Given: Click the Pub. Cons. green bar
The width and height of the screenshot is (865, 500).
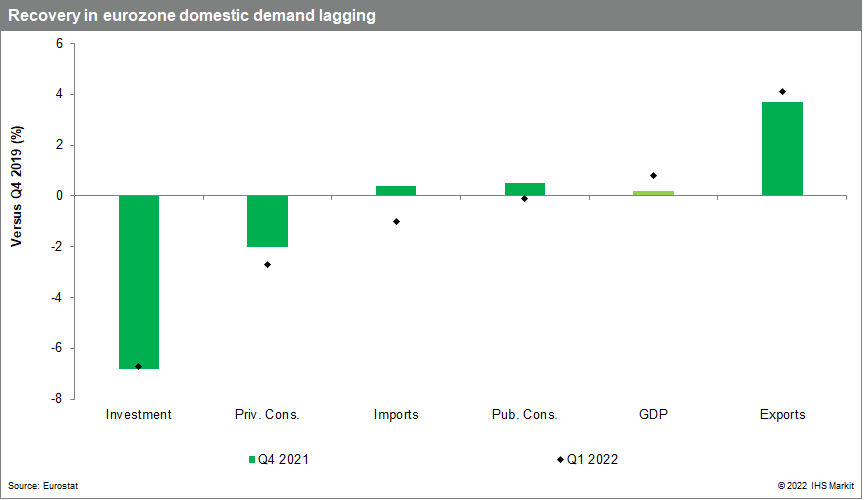Looking at the screenshot, I should (525, 189).
